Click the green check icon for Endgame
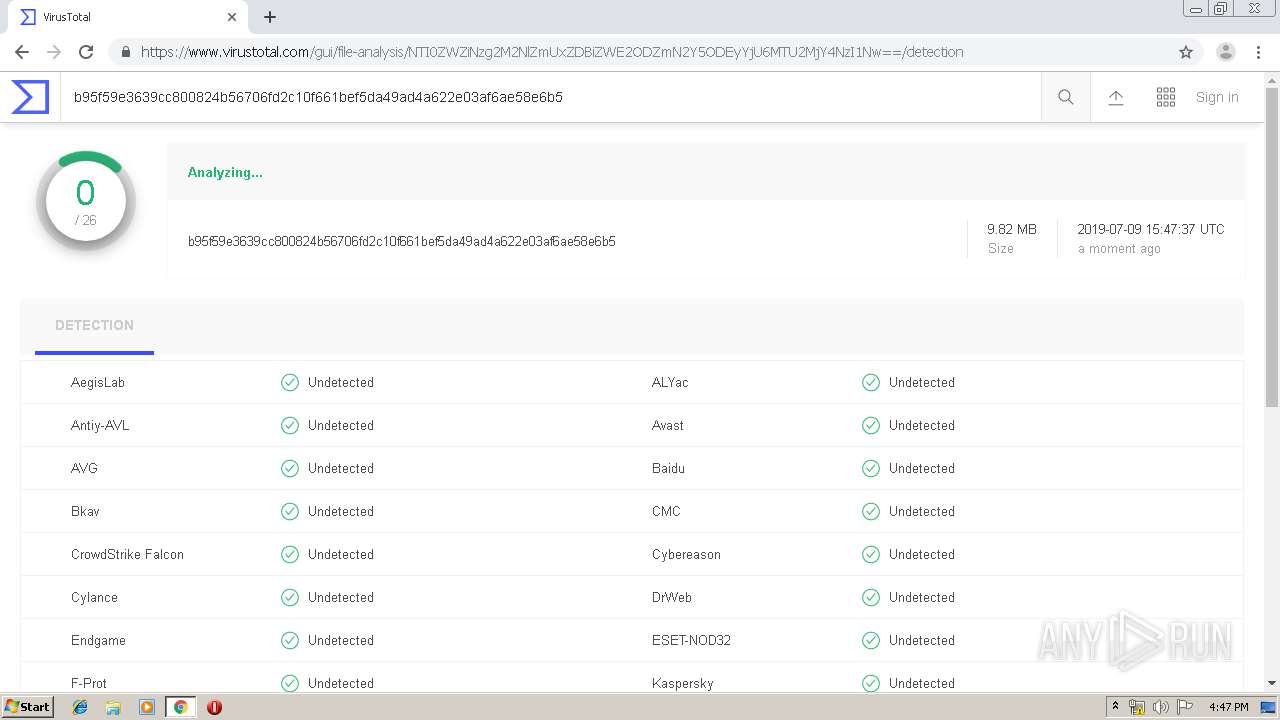 [290, 640]
